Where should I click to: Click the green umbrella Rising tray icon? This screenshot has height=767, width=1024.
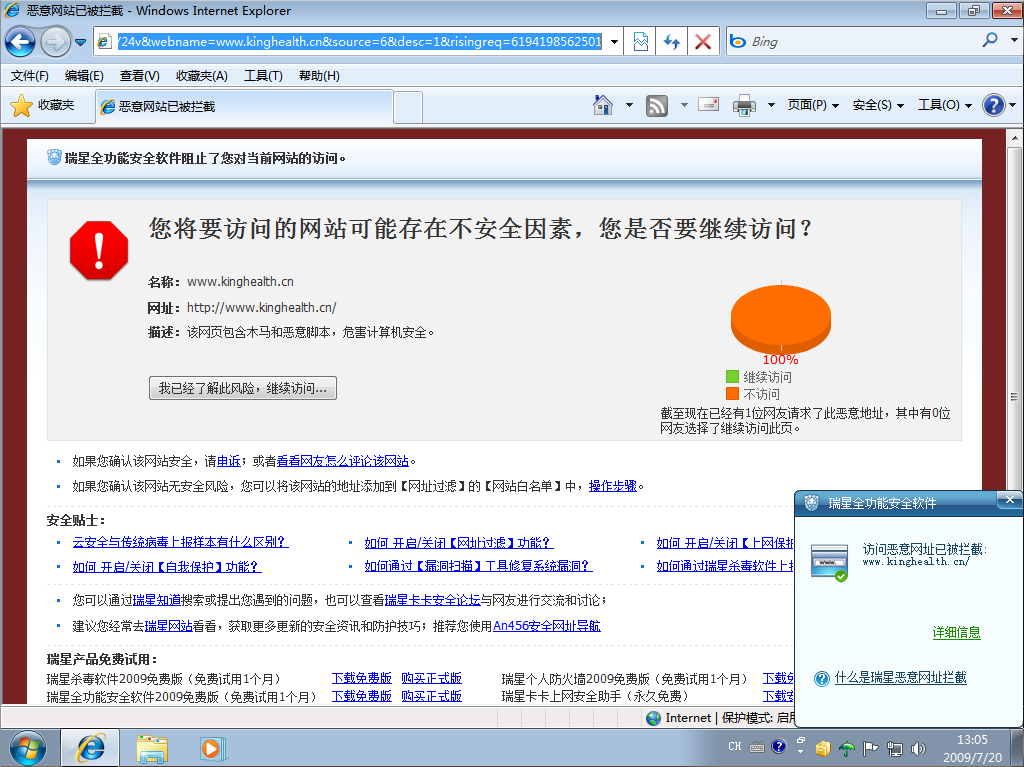point(846,748)
